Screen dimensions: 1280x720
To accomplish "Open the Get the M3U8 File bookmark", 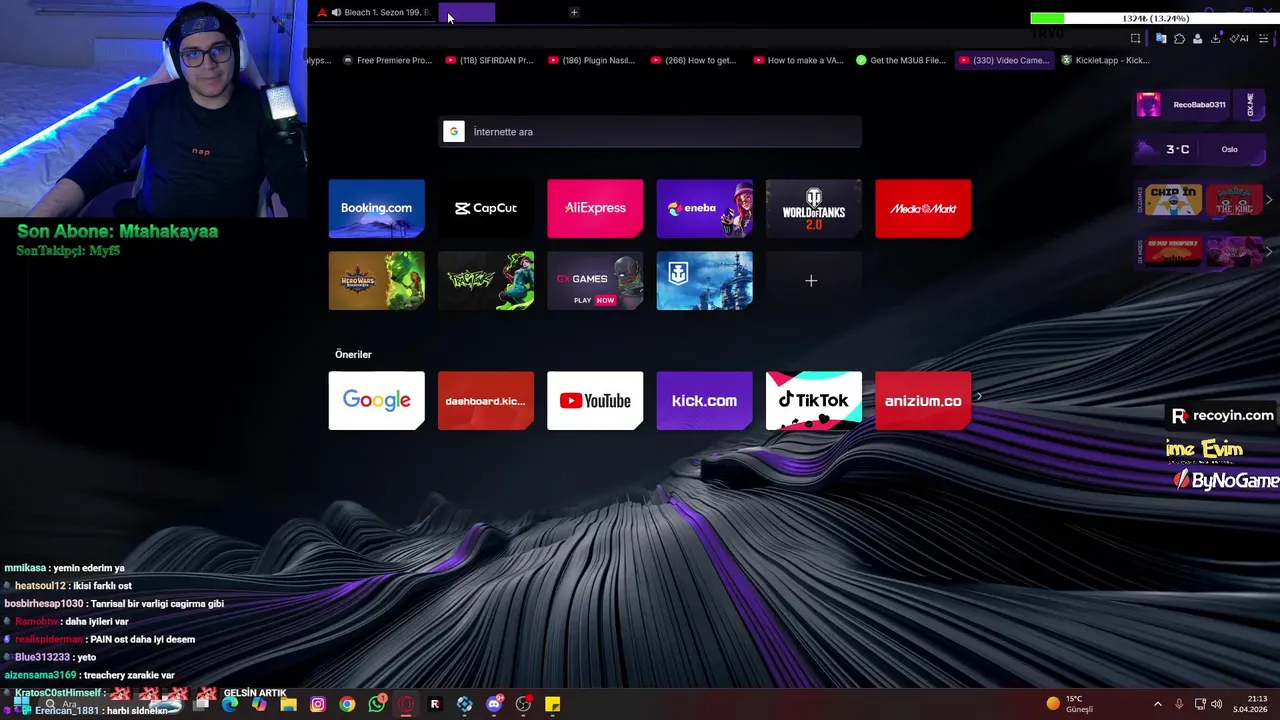I will click(x=901, y=60).
